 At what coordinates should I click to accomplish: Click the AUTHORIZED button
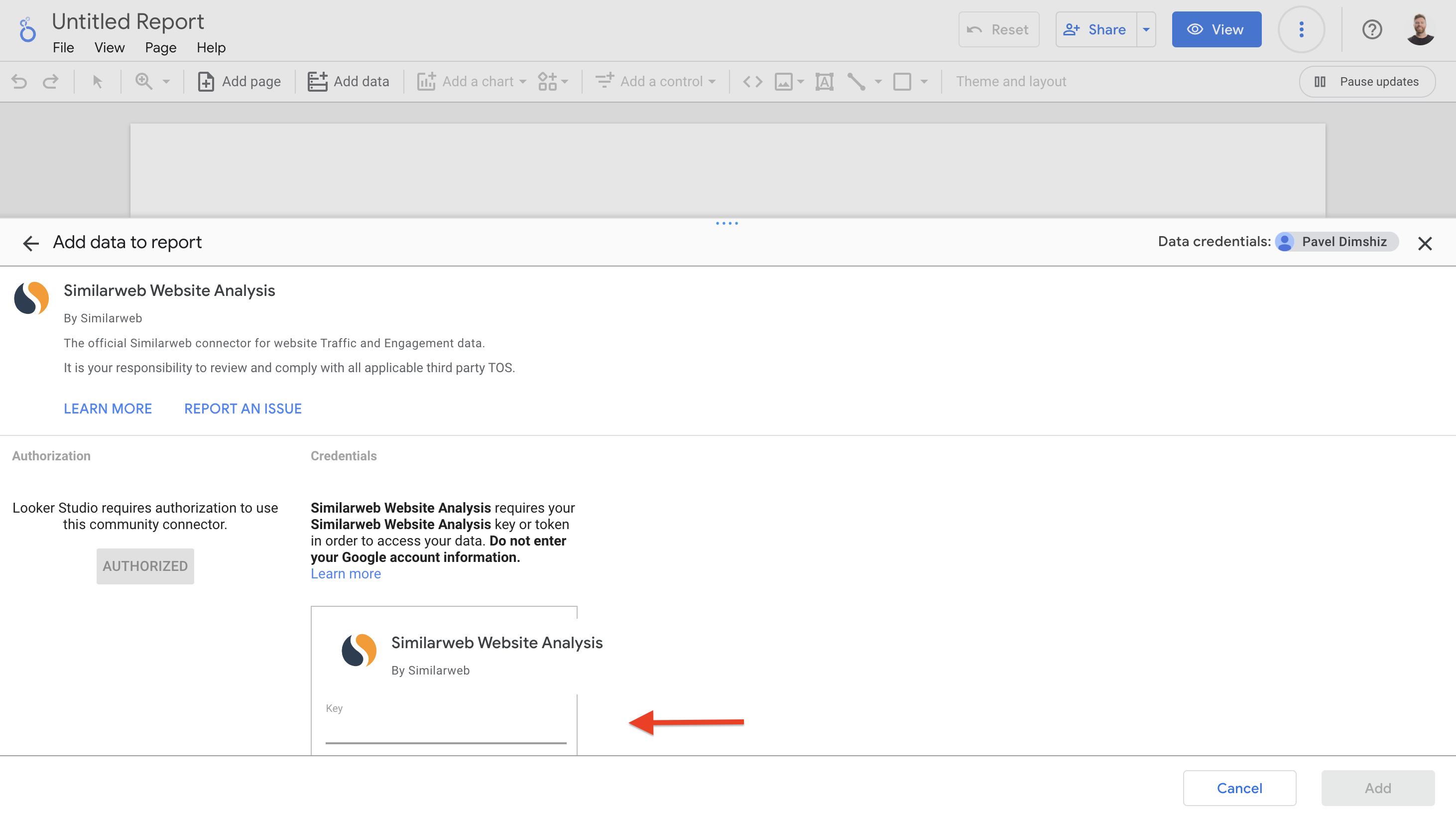(145, 566)
